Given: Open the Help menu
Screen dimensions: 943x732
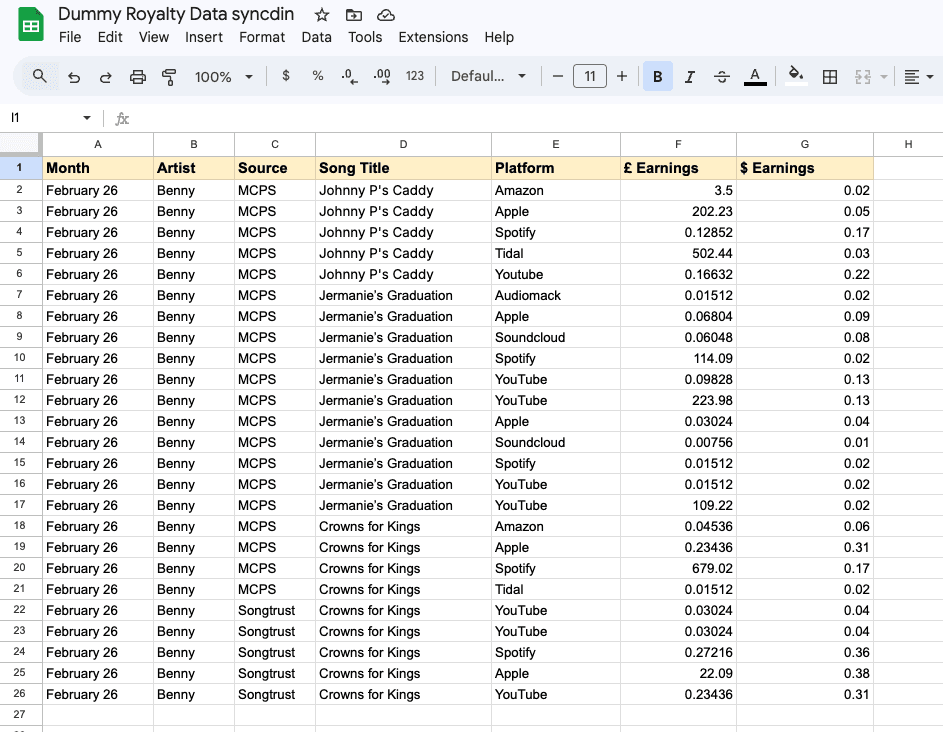Looking at the screenshot, I should click(499, 37).
